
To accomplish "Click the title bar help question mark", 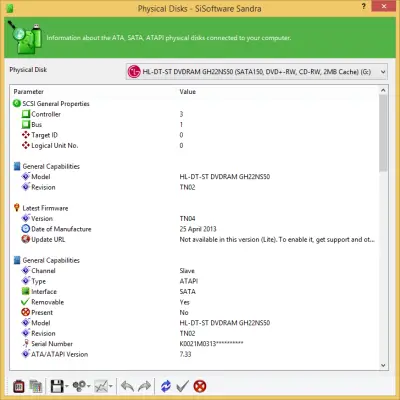I will point(364,7).
